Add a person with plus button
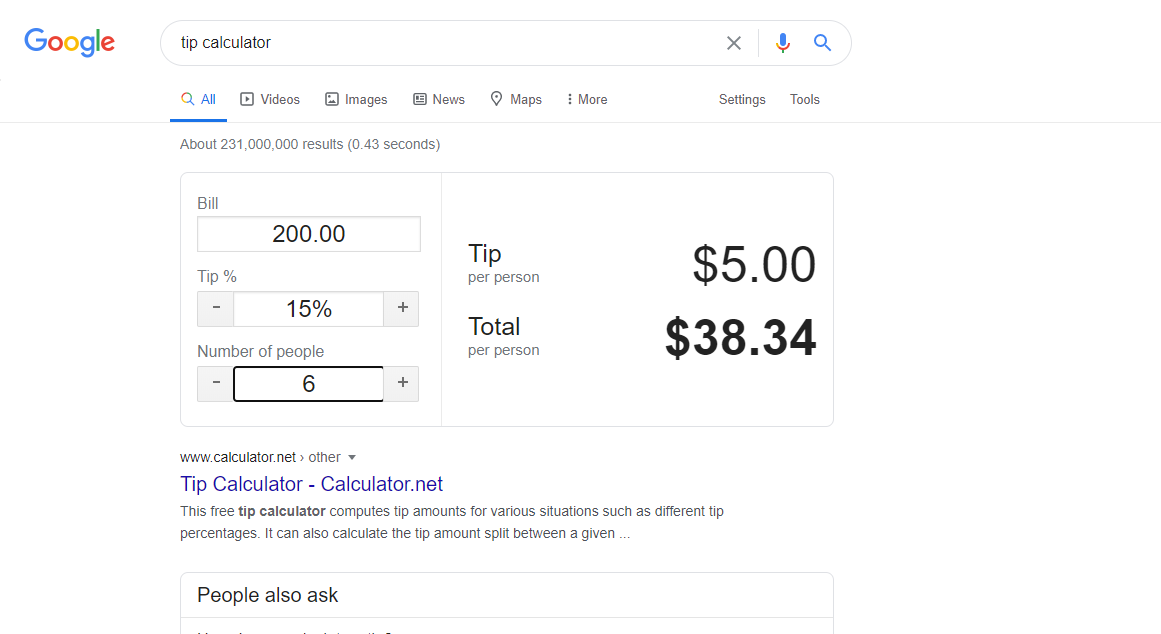Image resolution: width=1161 pixels, height=634 pixels. point(402,384)
